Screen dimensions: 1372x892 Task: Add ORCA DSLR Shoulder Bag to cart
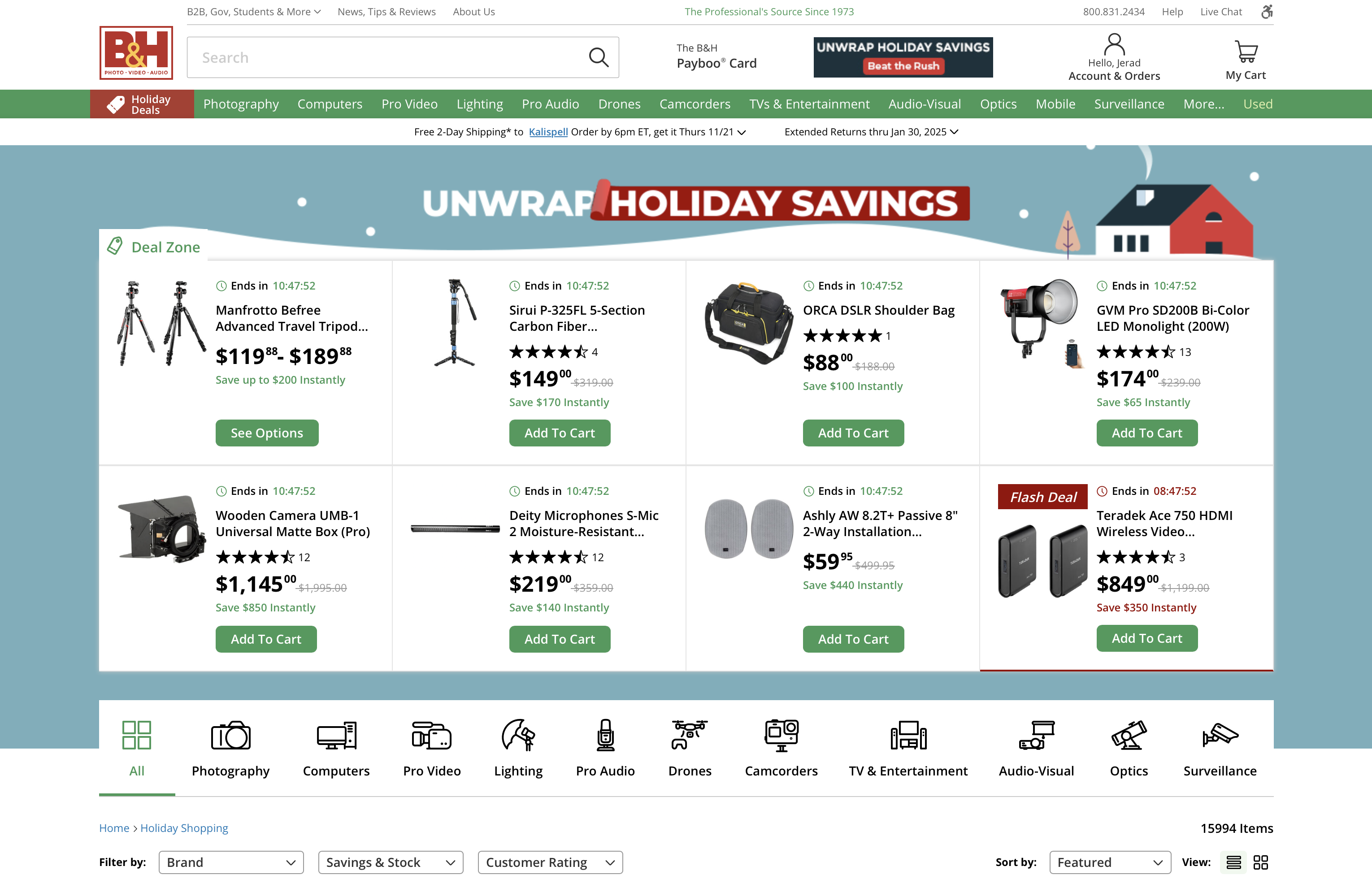[853, 433]
